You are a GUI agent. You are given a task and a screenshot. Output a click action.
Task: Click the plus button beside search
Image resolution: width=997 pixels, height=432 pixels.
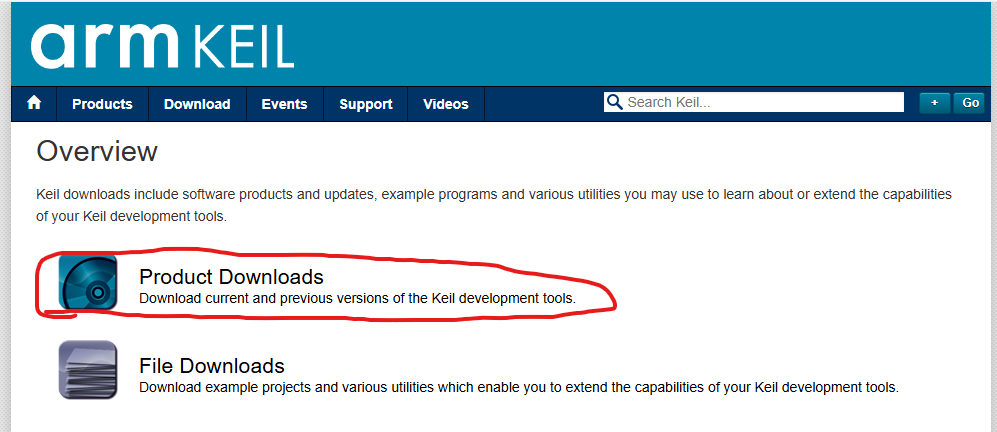[x=935, y=103]
